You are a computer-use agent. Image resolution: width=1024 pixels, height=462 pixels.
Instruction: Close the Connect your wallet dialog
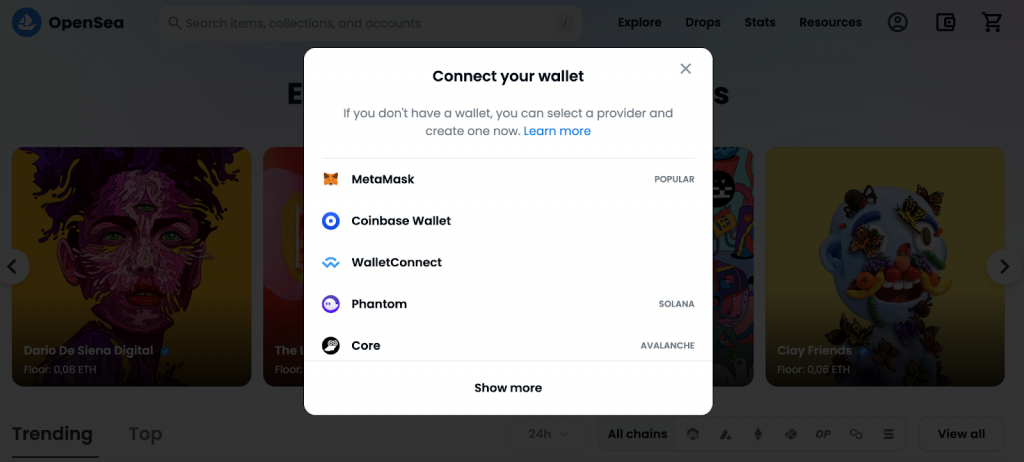pos(685,69)
